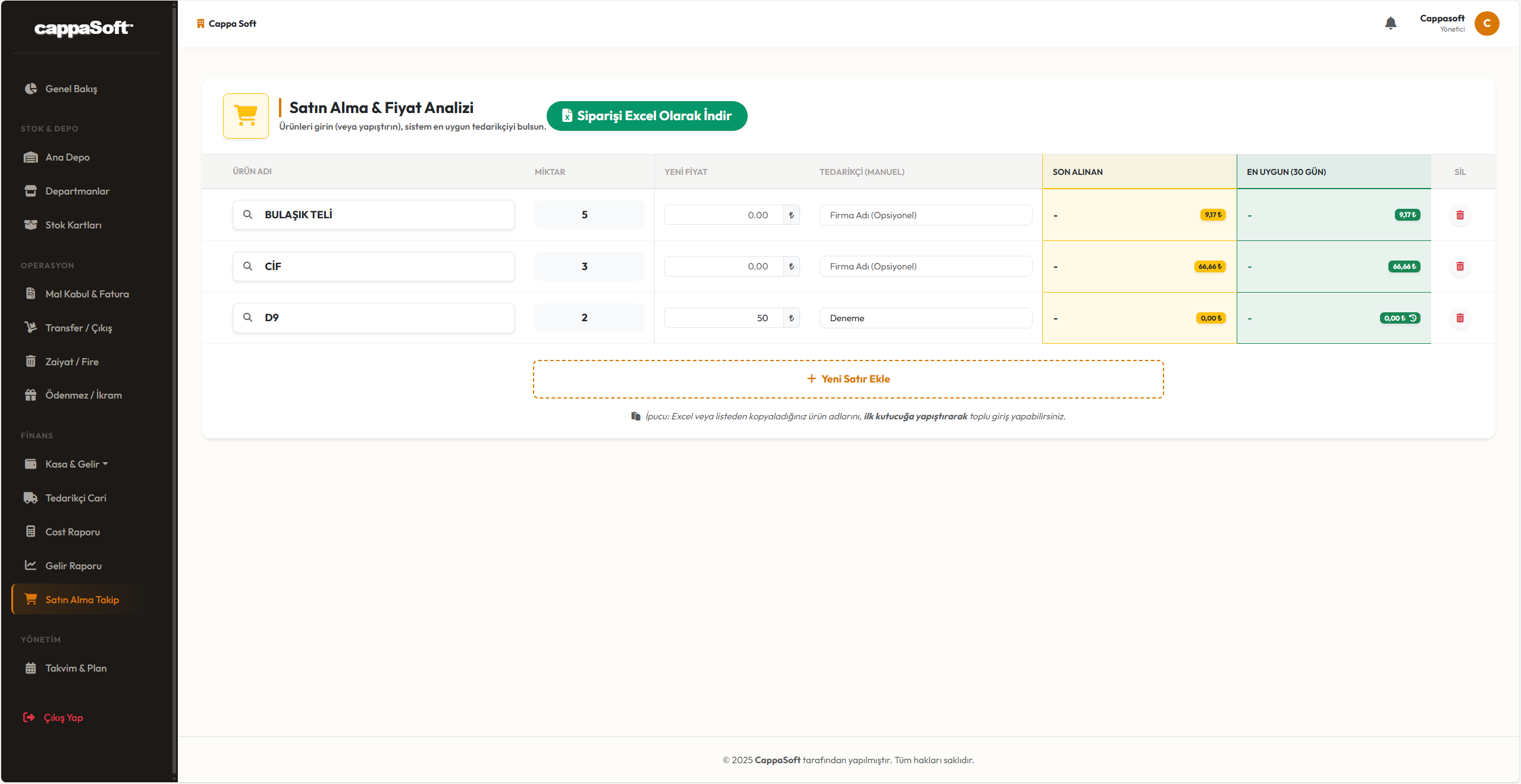Click the 9,17₺ yellow last purchase badge
Image resolution: width=1521 pixels, height=784 pixels.
click(x=1212, y=215)
